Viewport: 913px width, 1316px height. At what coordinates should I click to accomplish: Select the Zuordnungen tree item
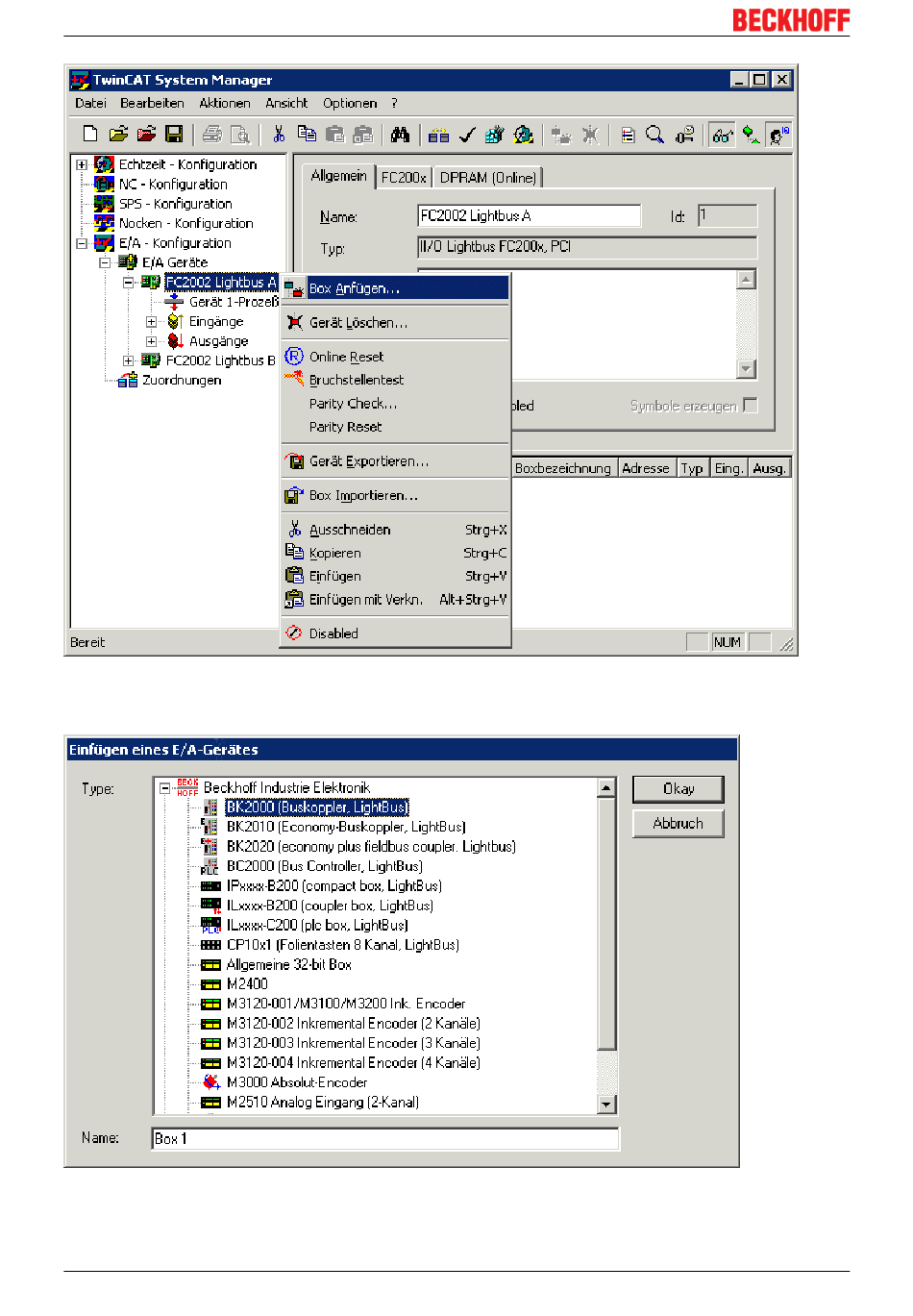click(182, 381)
